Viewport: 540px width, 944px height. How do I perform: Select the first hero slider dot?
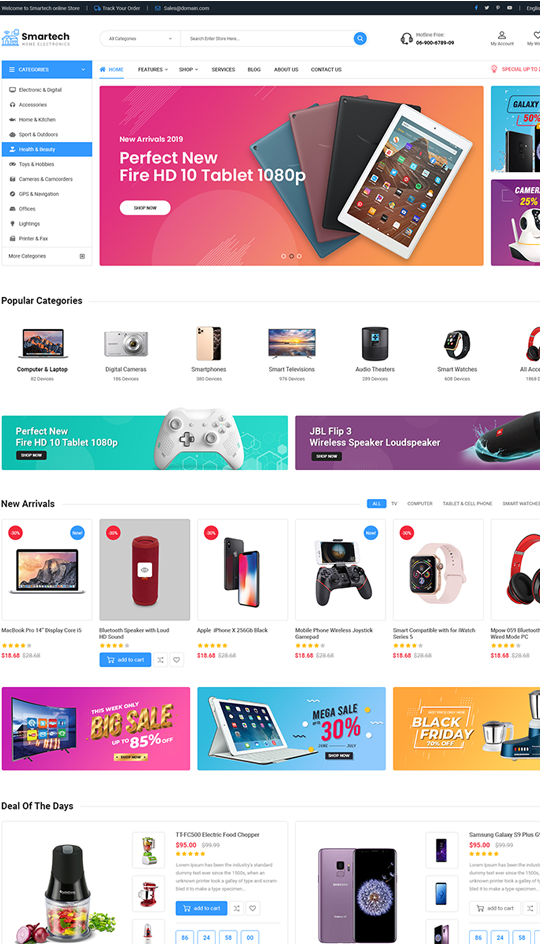click(284, 256)
